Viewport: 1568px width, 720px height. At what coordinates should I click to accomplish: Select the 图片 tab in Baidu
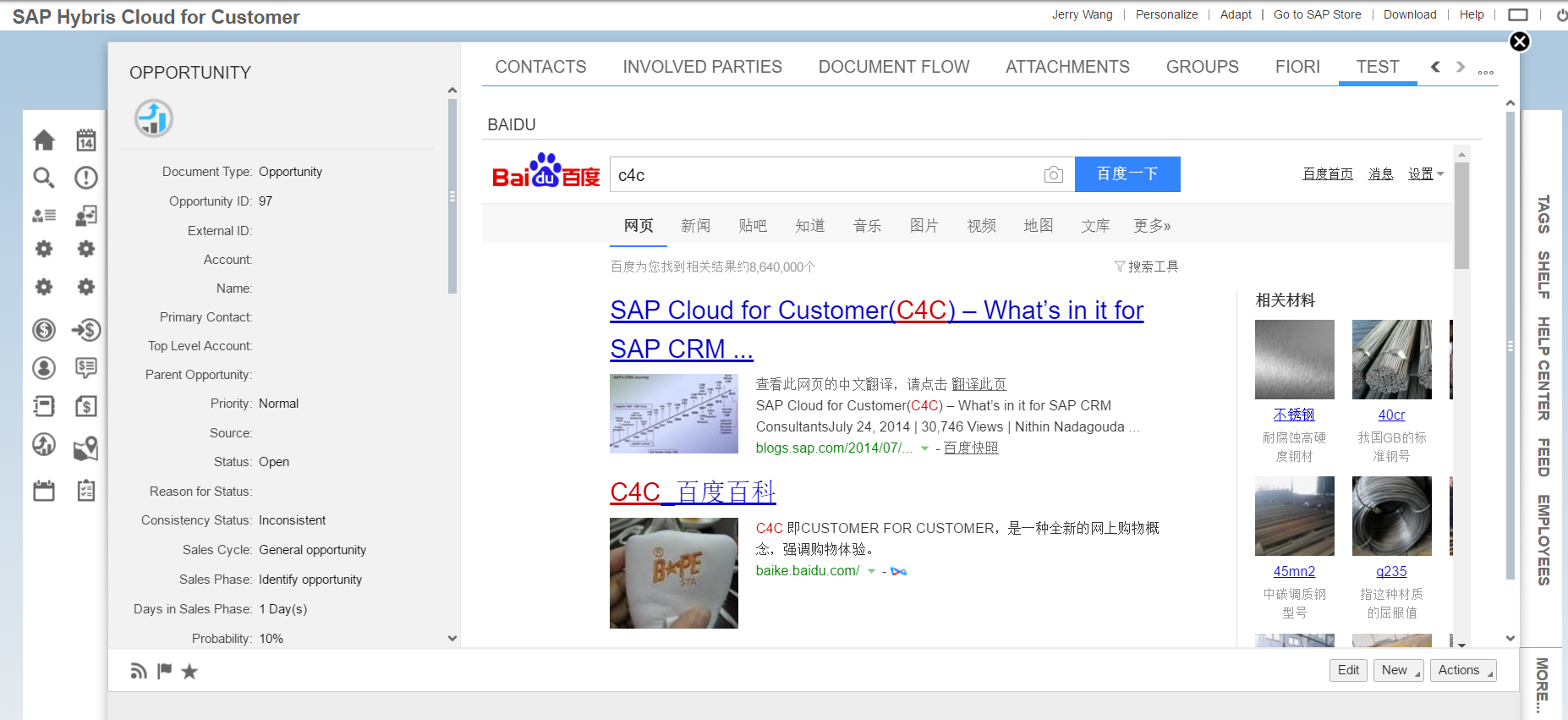924,226
